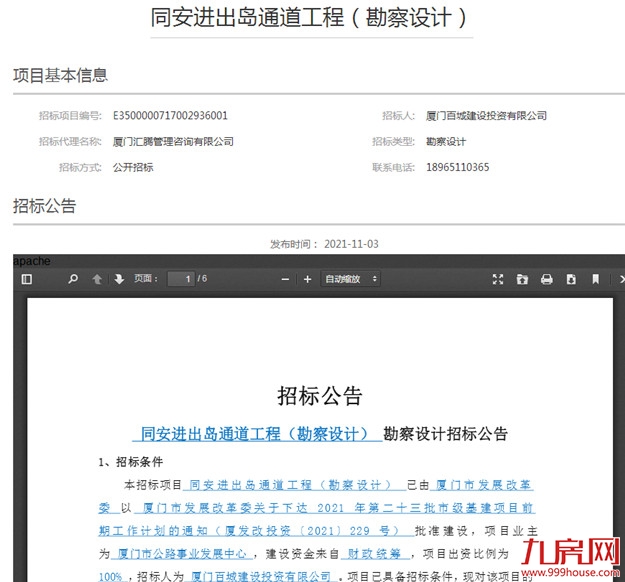Screen dimensions: 625x582
Task: Zoom out with the minus button
Action: point(285,279)
